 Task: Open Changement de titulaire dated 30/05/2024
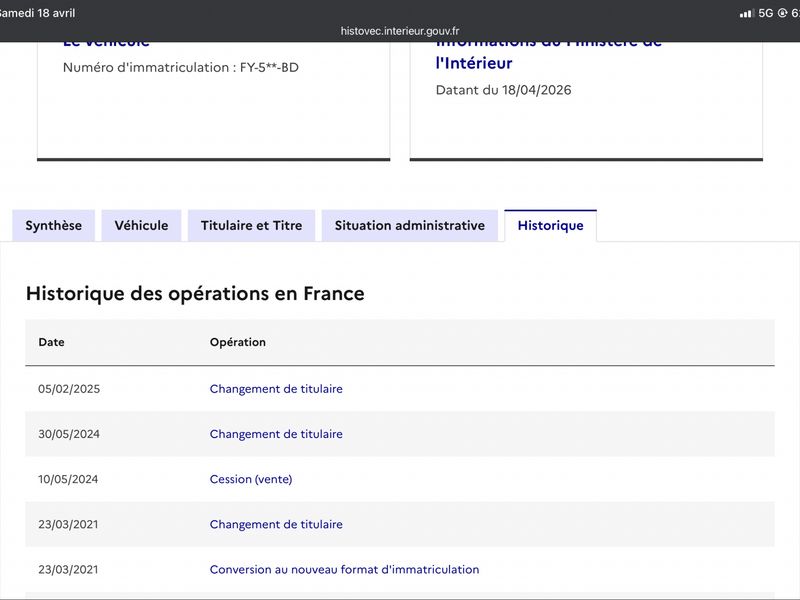tap(276, 434)
